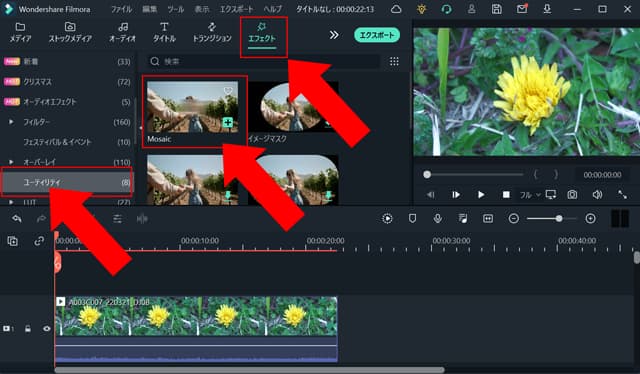640x374 pixels.
Task: Click the lightbulb tips icon
Action: (x=422, y=9)
